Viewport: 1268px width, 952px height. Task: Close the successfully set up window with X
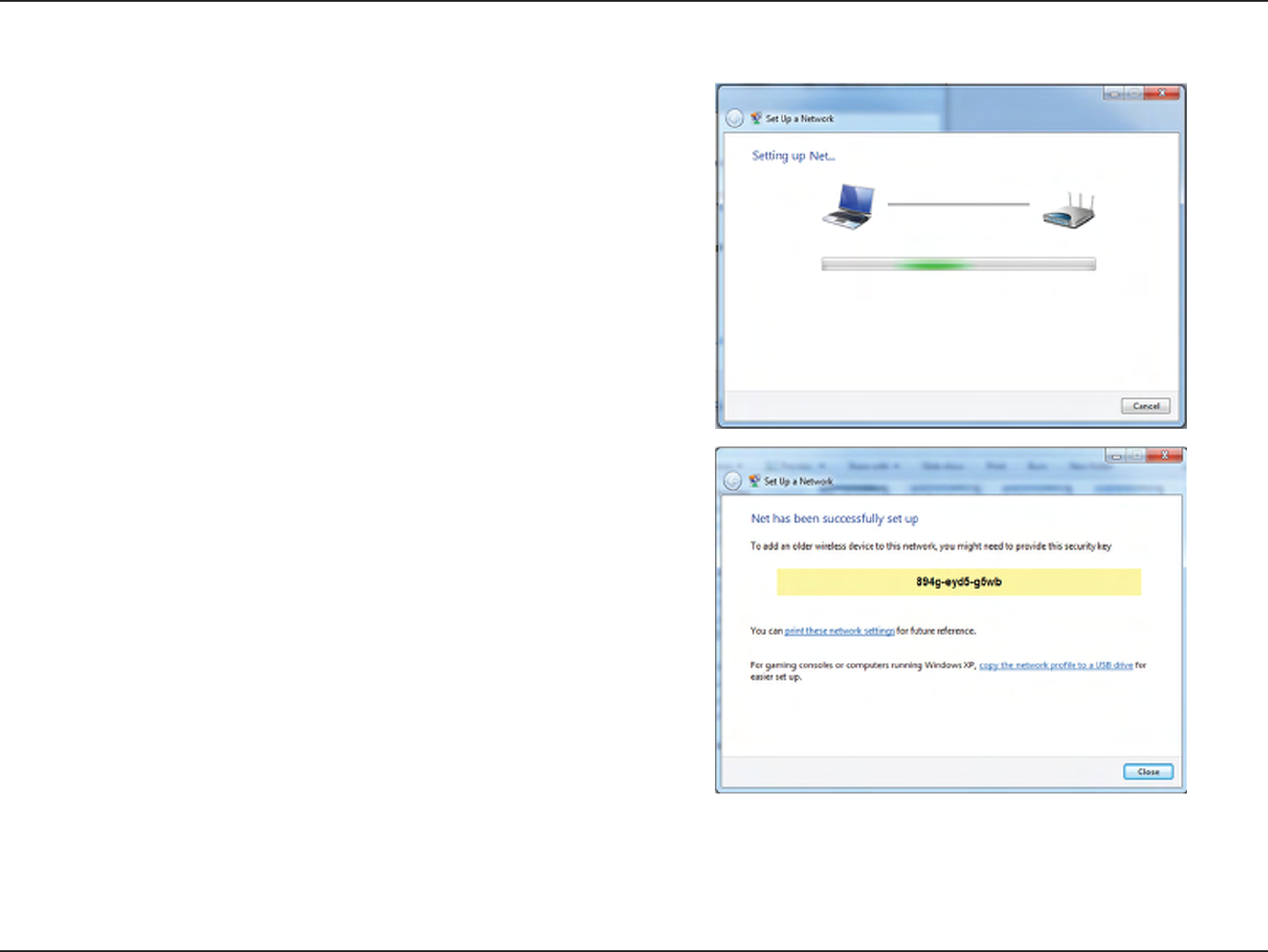tap(1164, 455)
